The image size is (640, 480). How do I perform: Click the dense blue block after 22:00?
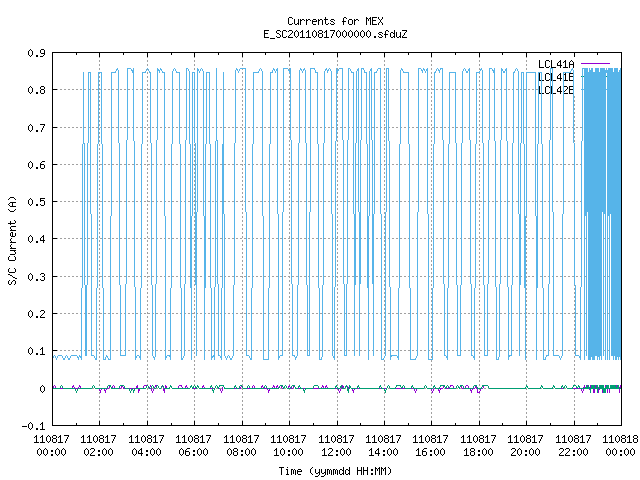[x=602, y=214]
